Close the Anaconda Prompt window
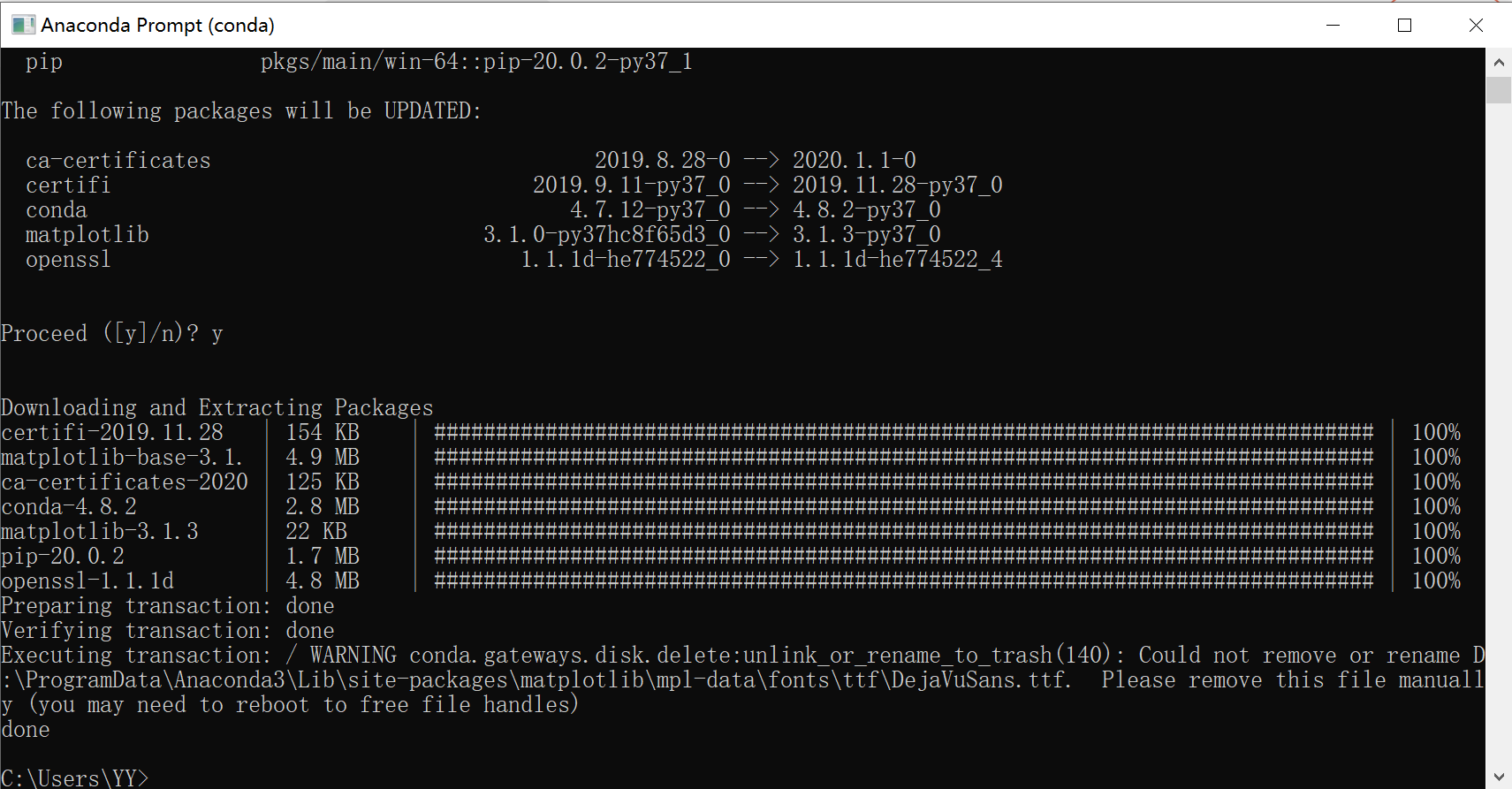The height and width of the screenshot is (789, 1512). pos(1476,25)
